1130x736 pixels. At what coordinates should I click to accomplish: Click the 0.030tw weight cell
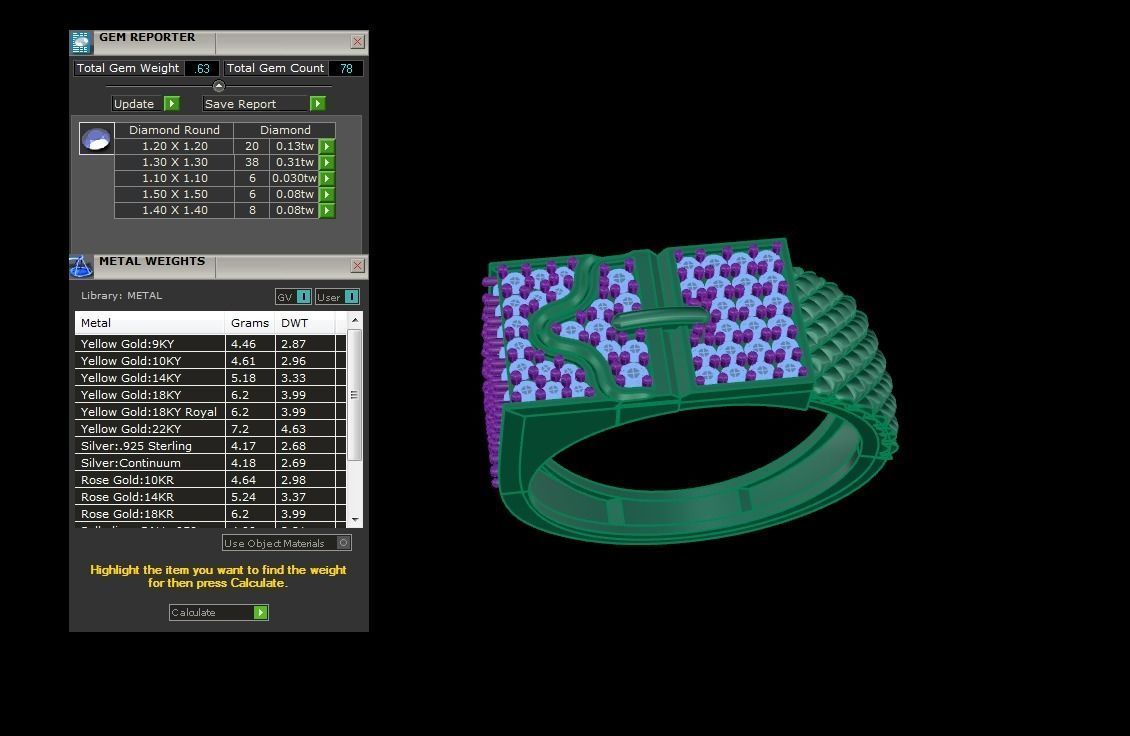295,178
